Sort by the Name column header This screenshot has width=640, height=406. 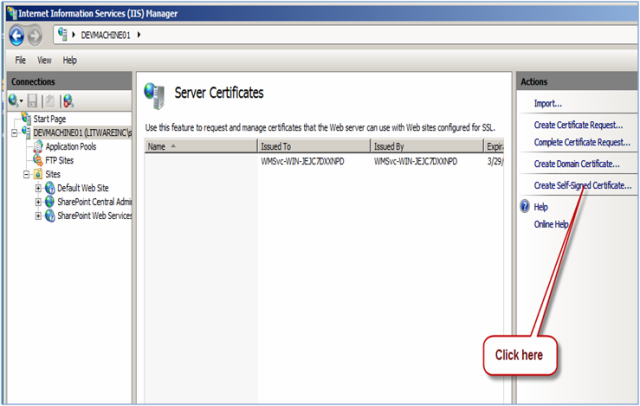tap(201, 146)
